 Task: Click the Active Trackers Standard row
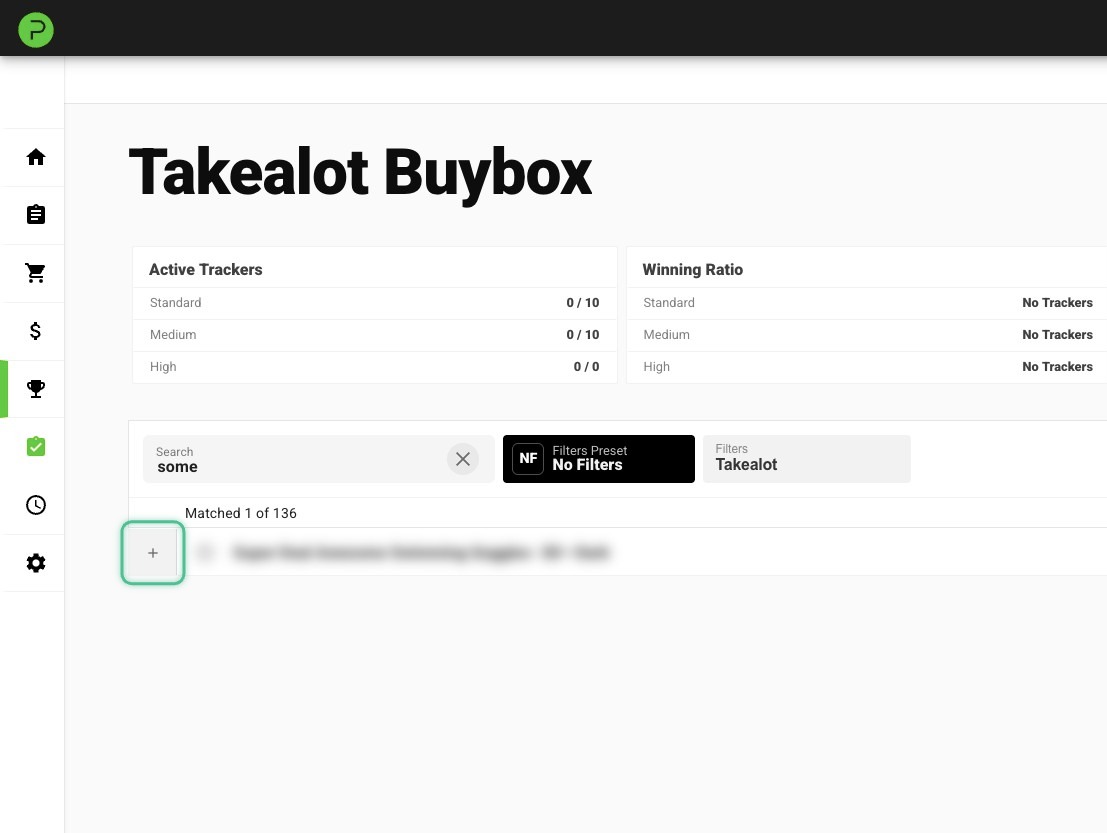pyautogui.click(x=374, y=303)
